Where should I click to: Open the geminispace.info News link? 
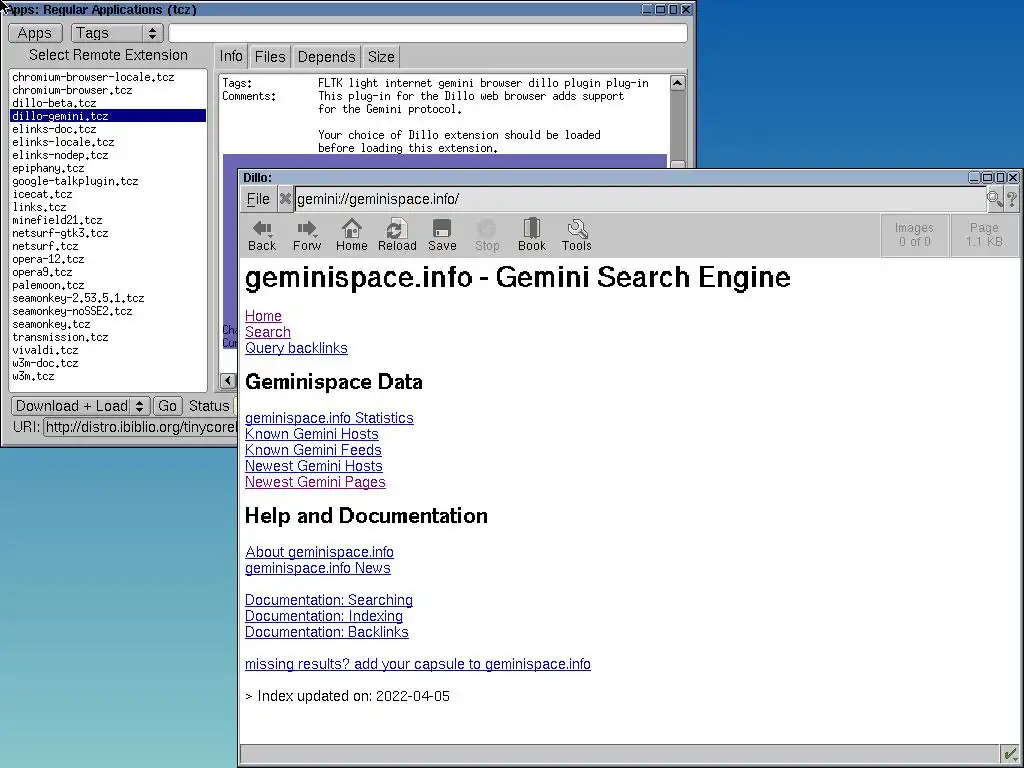pos(317,568)
